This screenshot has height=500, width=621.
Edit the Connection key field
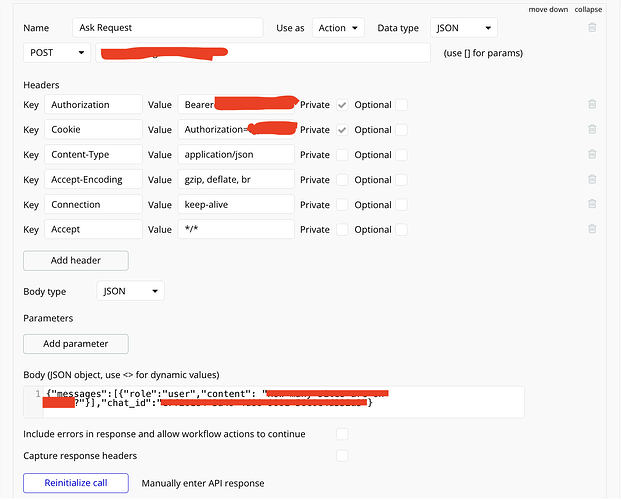pyautogui.click(x=93, y=204)
